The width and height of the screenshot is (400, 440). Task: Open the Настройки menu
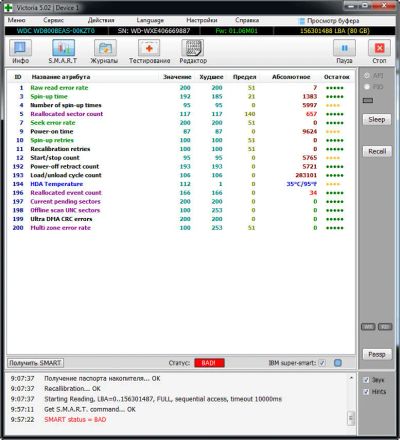202,20
